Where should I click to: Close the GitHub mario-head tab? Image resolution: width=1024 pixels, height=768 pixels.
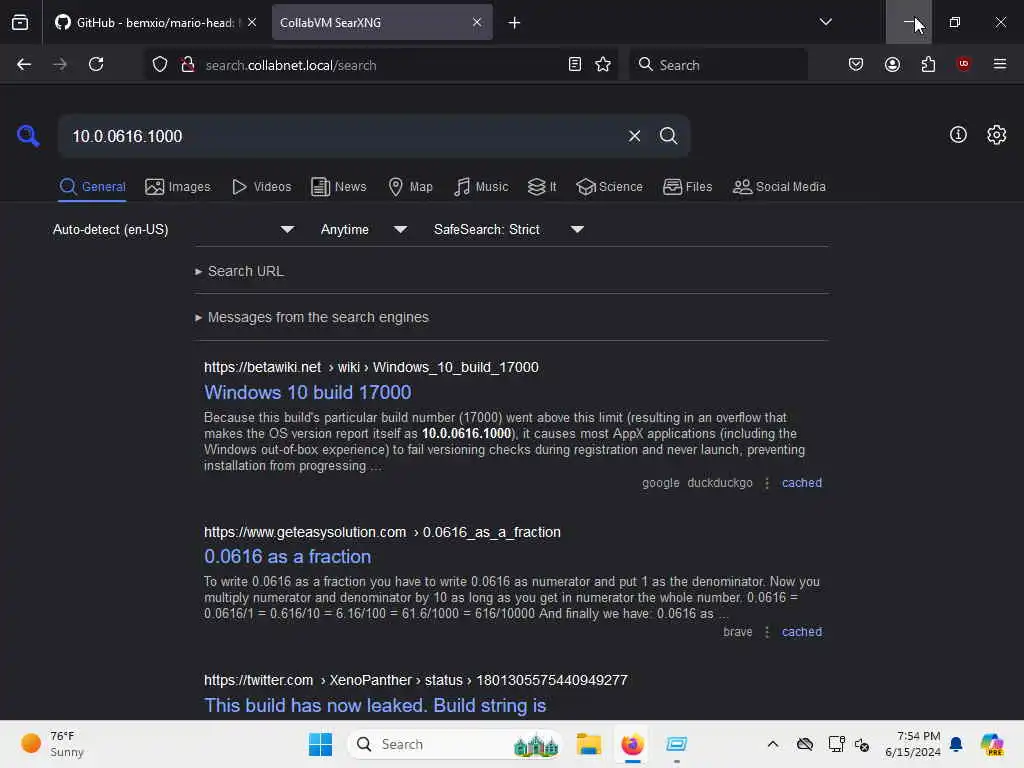tap(251, 22)
